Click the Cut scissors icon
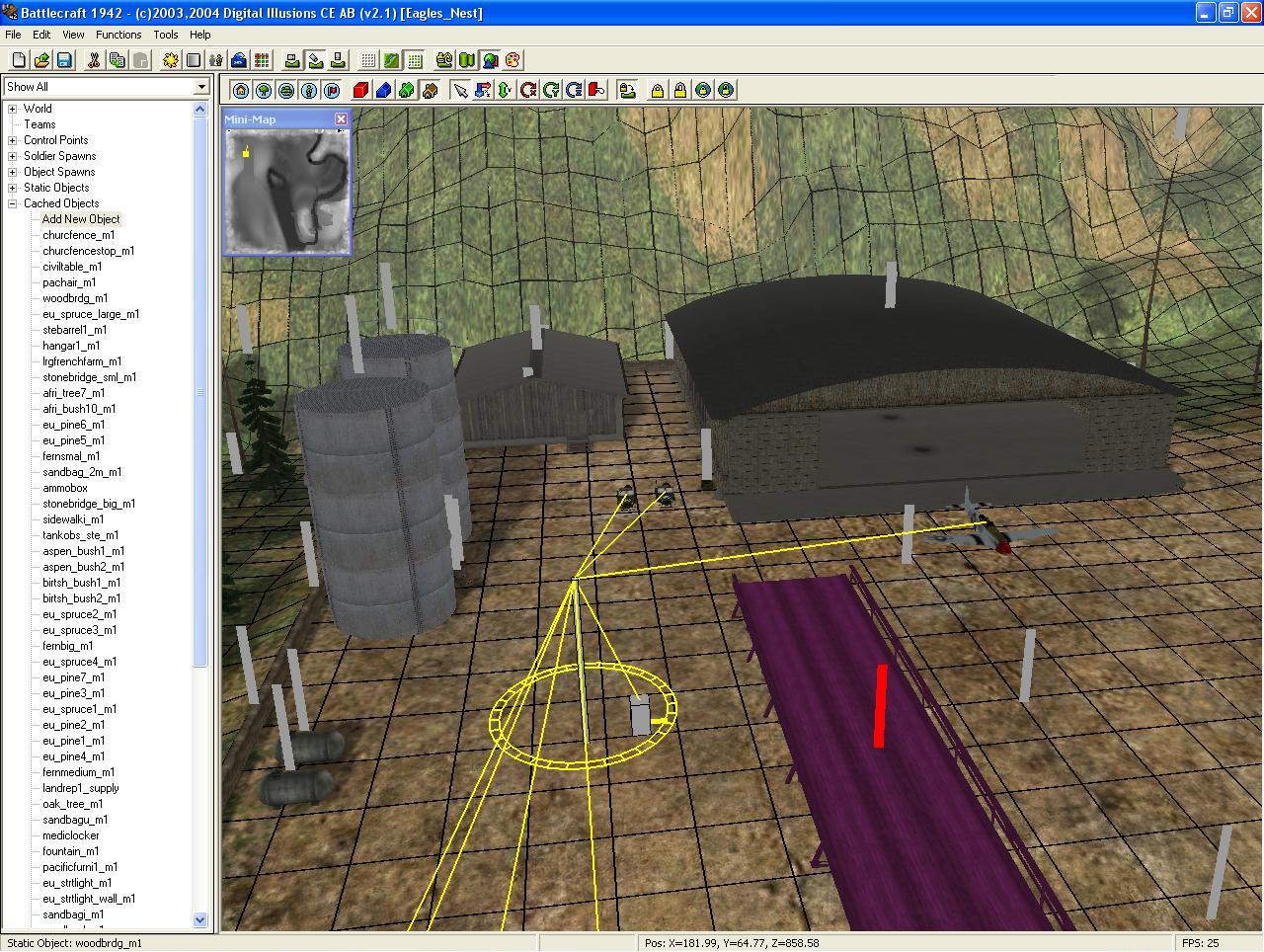The width and height of the screenshot is (1264, 952). (94, 60)
